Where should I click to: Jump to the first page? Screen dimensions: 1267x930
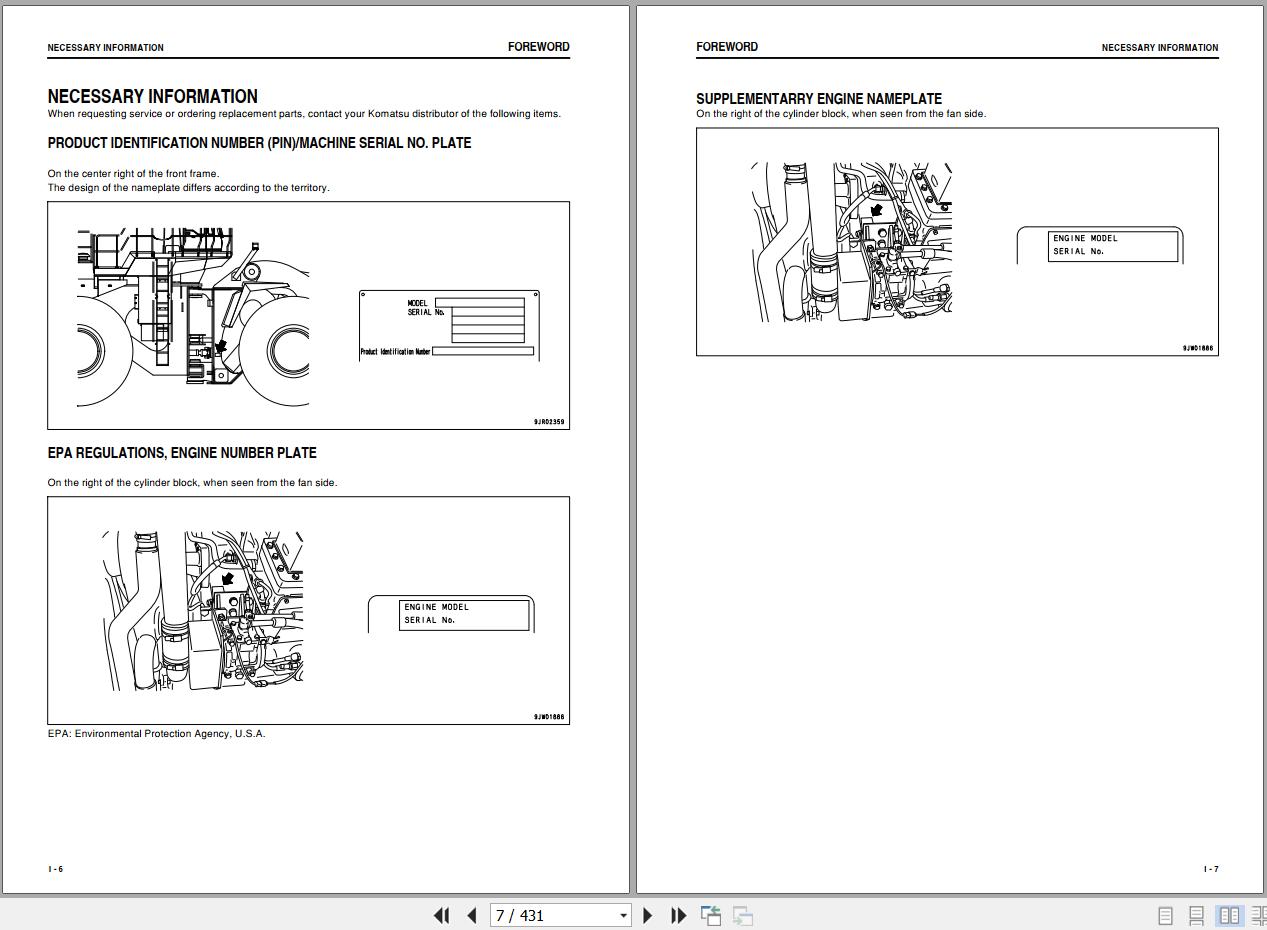pyautogui.click(x=441, y=915)
